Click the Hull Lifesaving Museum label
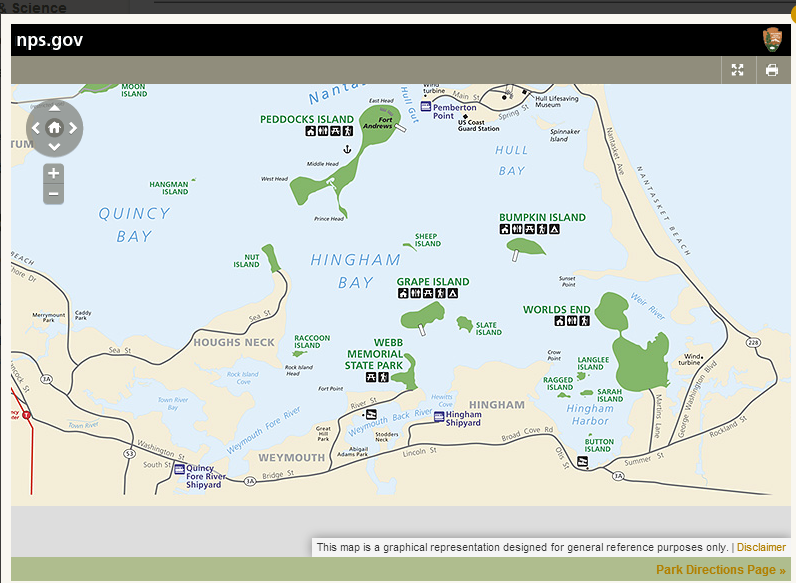Screen dimensions: 796x583 (556, 102)
